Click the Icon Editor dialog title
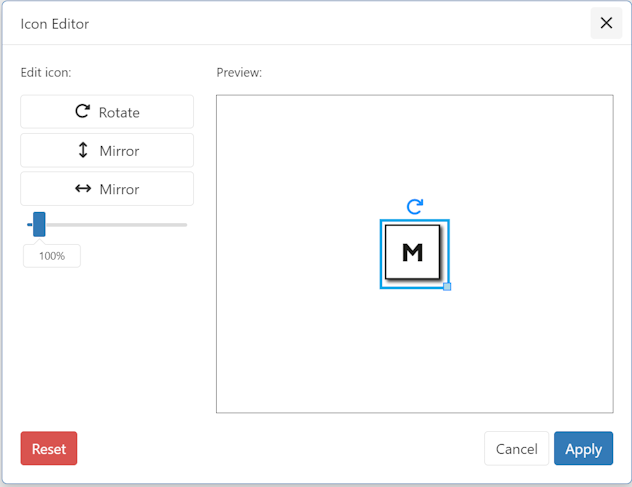This screenshot has width=632, height=487. click(55, 24)
